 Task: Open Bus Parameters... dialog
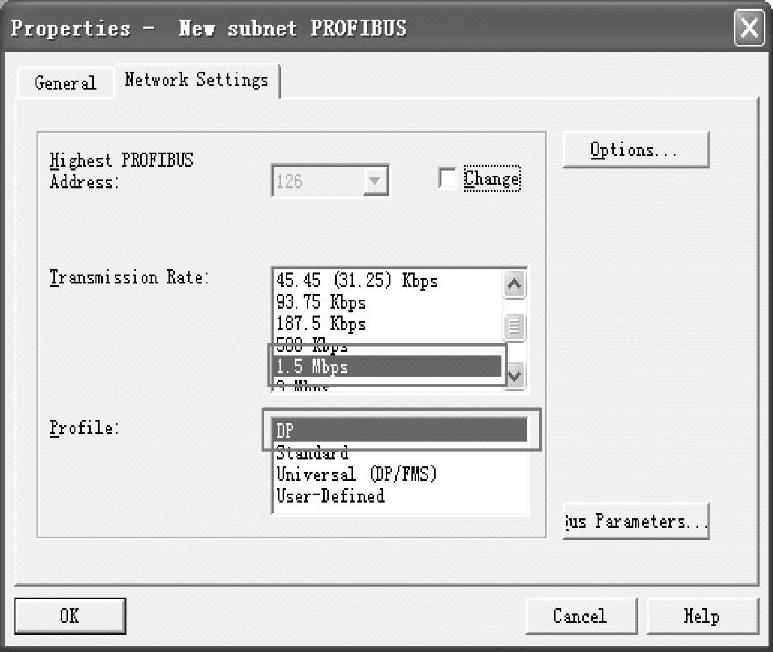click(635, 521)
